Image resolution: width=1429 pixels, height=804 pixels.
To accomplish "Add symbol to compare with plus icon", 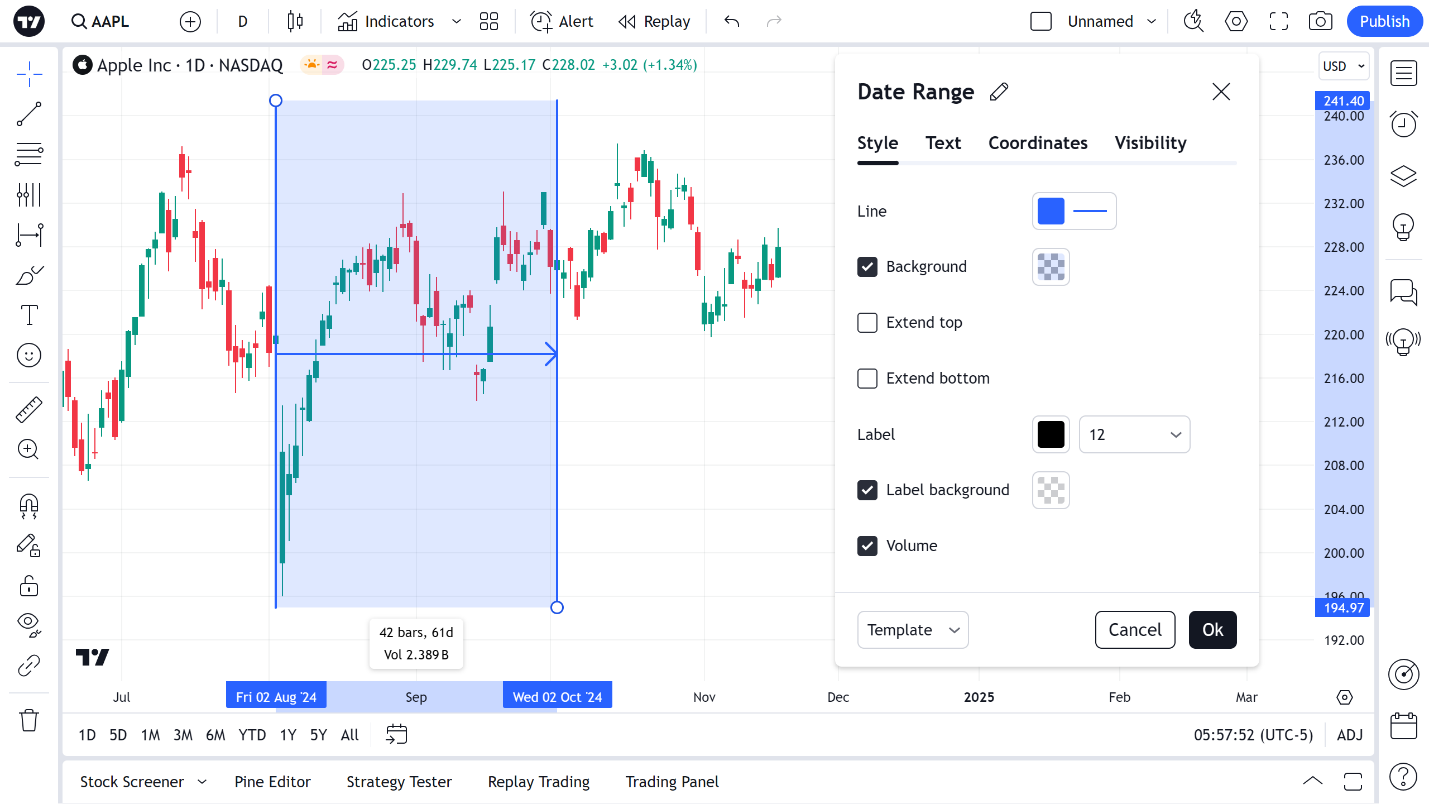I will coord(190,21).
